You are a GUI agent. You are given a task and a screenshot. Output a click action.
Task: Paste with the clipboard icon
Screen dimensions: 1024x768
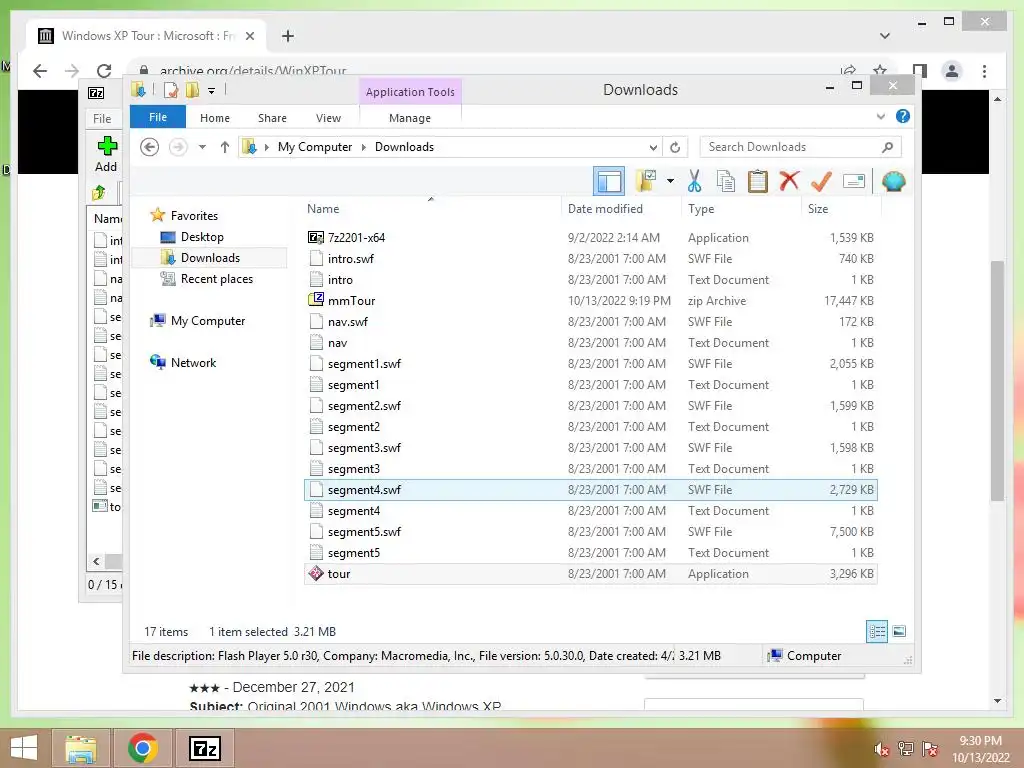click(758, 181)
